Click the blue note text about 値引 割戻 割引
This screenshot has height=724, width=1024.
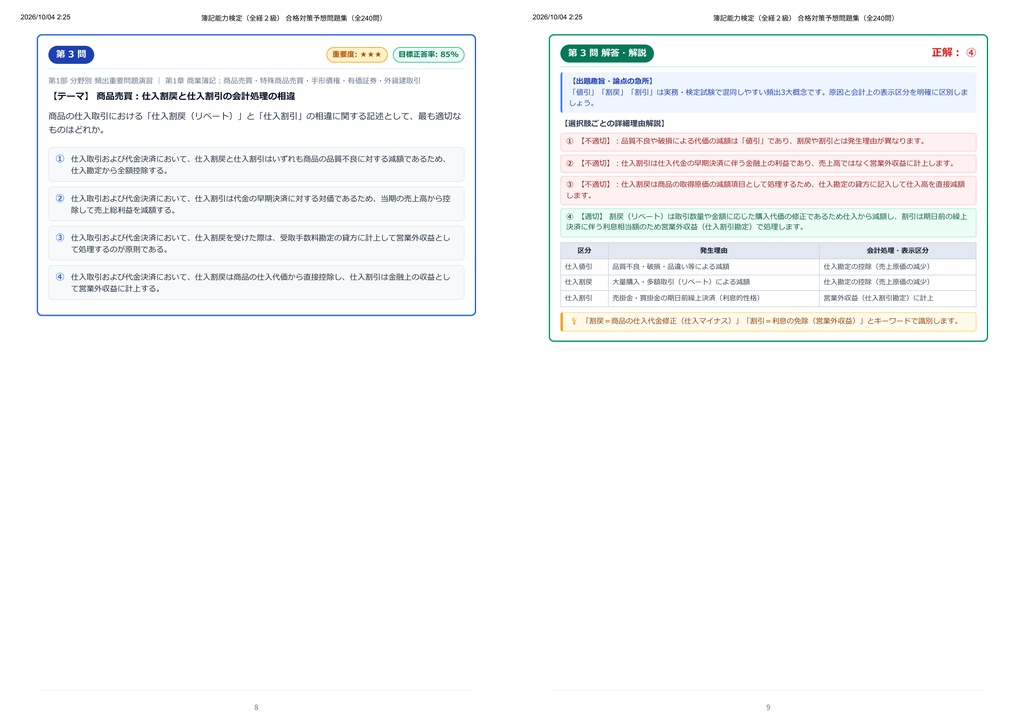coord(769,97)
